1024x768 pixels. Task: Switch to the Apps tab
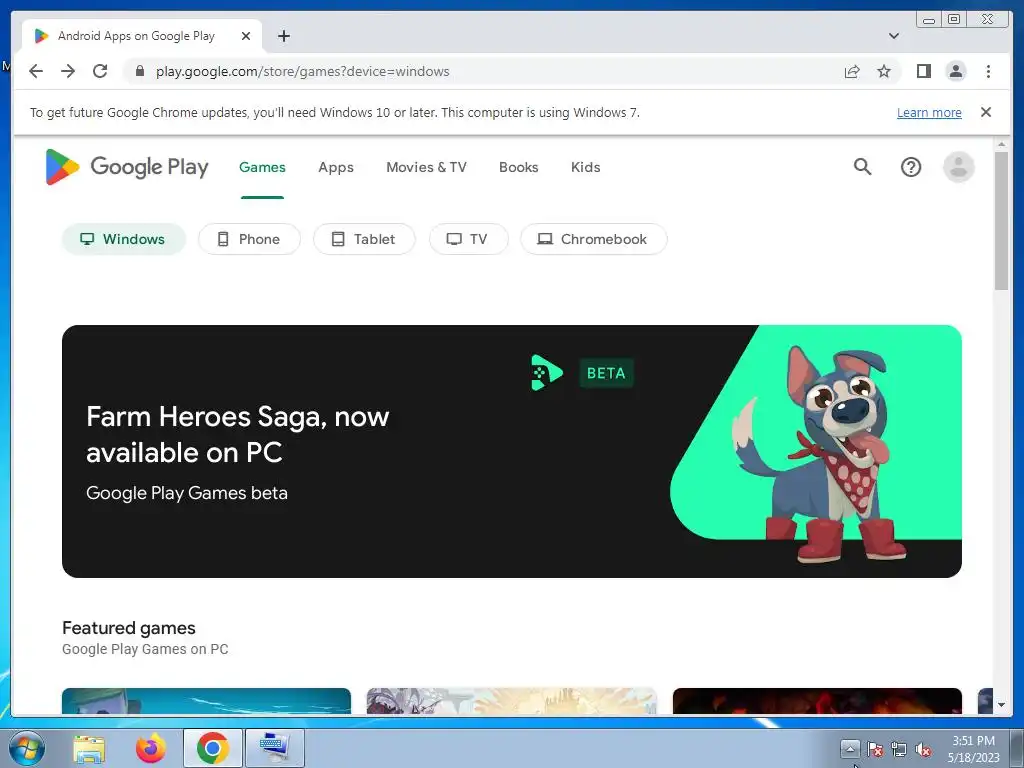336,167
